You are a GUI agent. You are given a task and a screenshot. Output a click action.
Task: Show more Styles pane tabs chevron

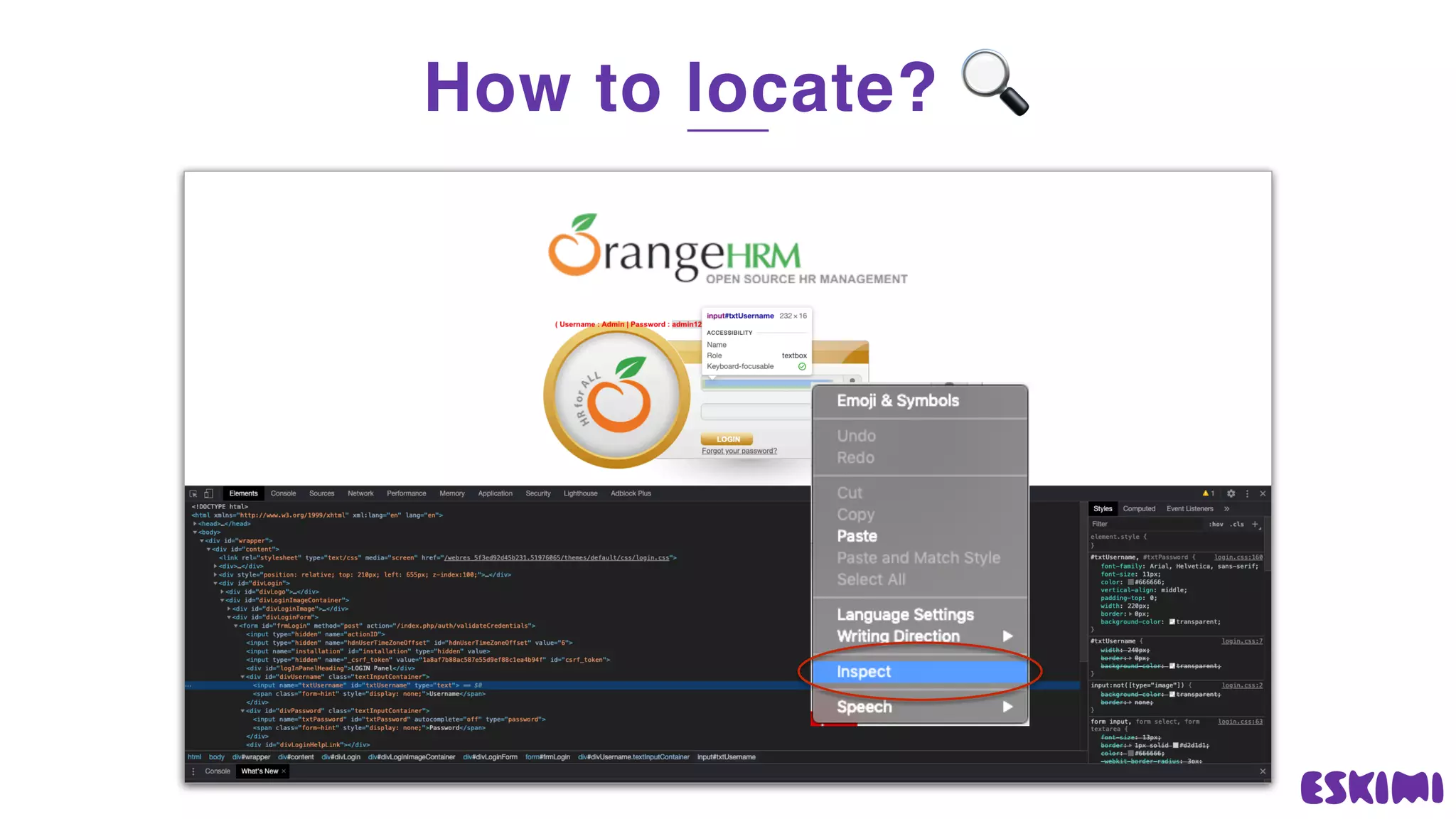point(1226,509)
